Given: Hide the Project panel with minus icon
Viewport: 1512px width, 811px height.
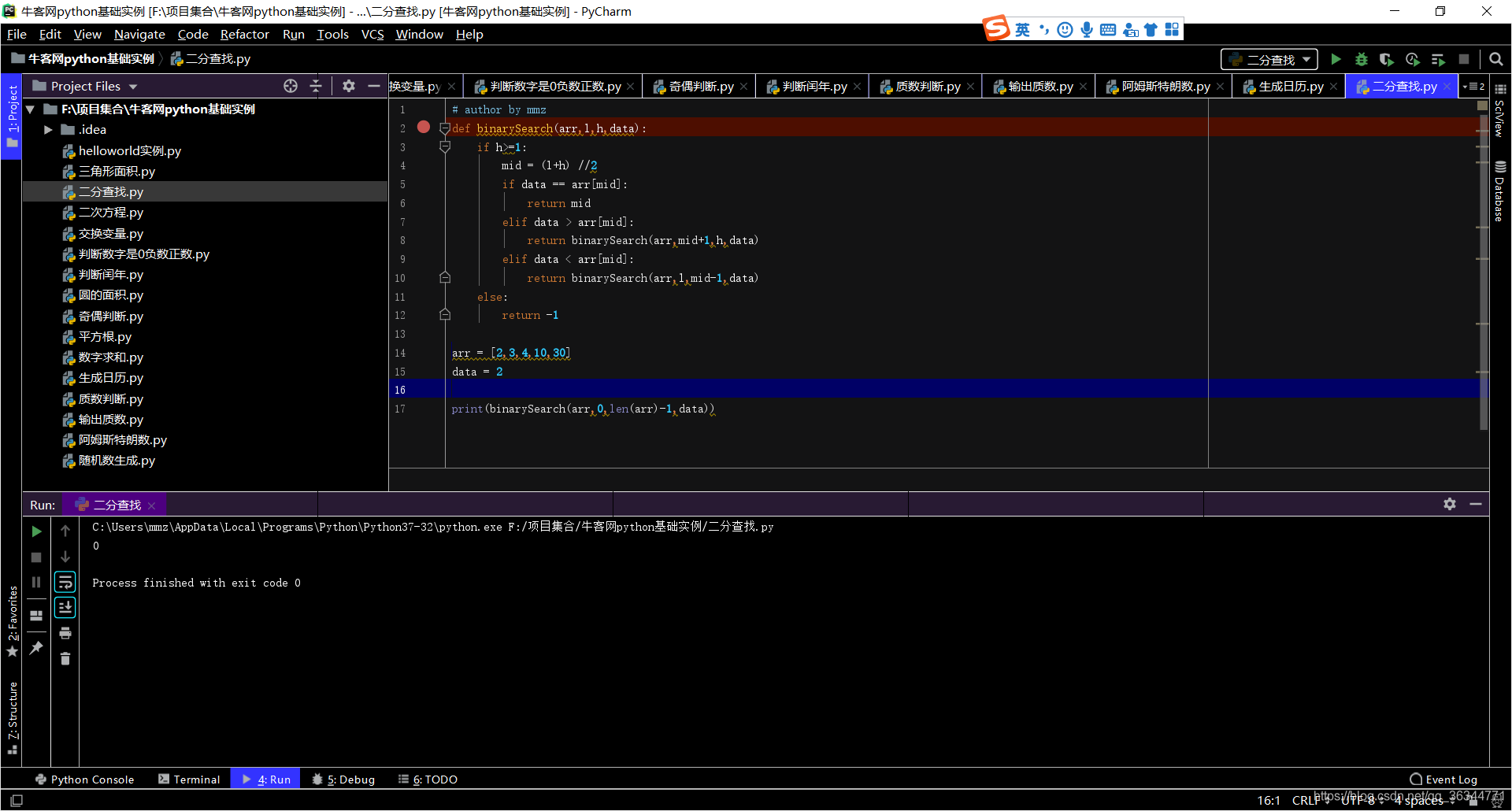Looking at the screenshot, I should pos(374,86).
